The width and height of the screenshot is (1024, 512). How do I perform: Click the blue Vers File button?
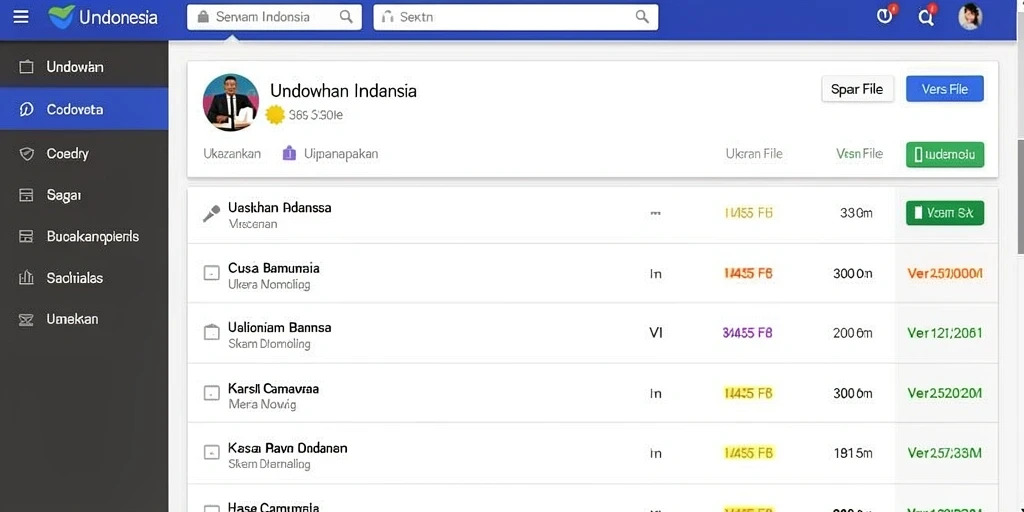944,89
